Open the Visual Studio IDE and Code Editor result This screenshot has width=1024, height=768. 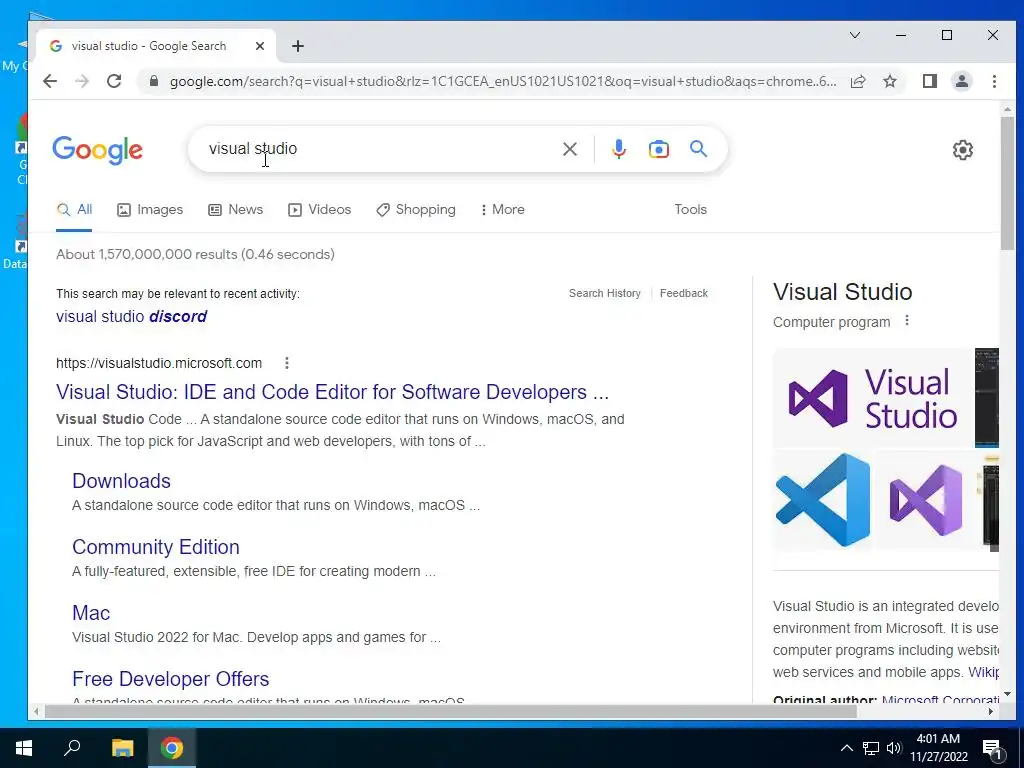pos(332,392)
